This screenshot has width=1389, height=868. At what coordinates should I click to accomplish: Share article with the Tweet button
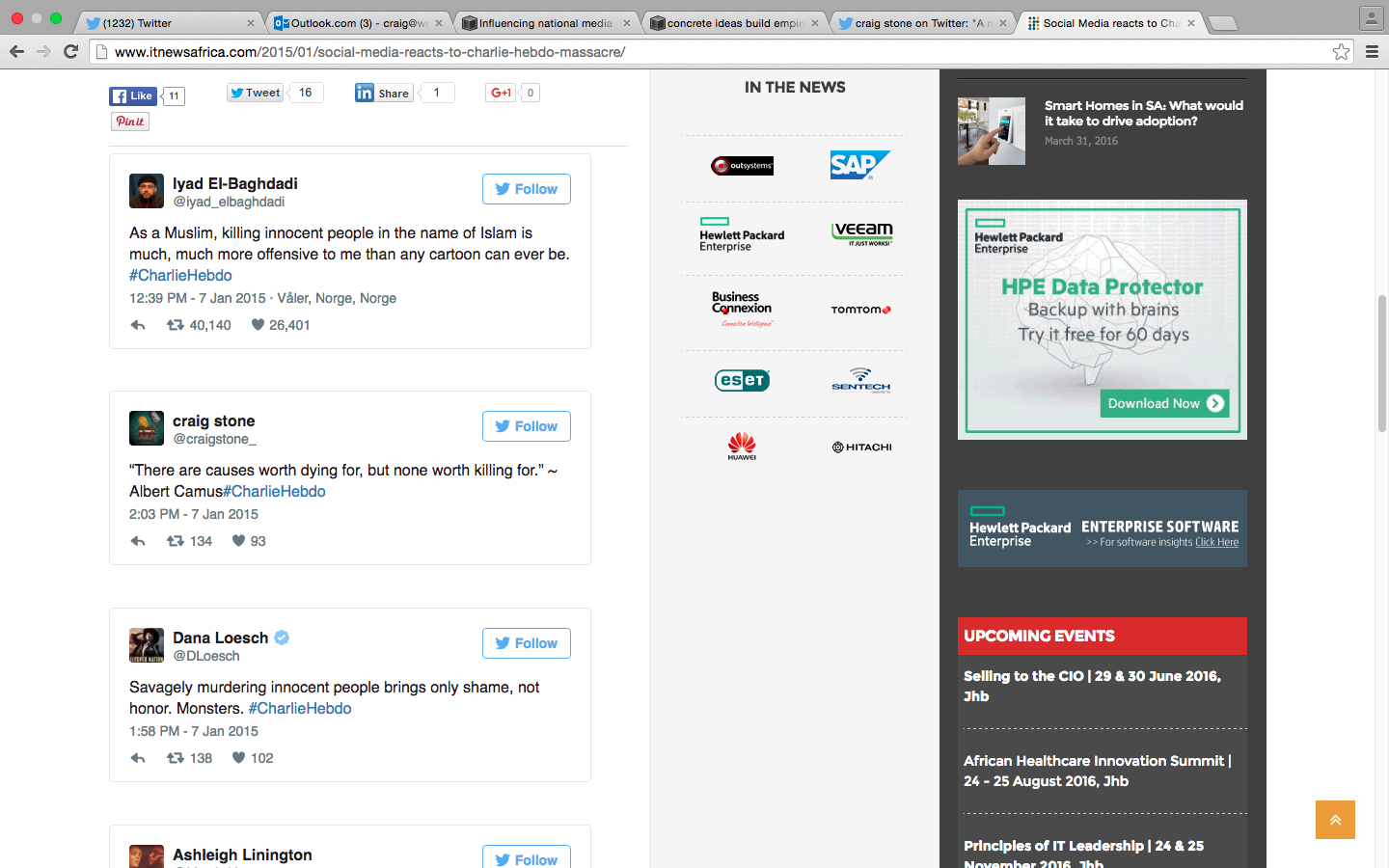pos(256,93)
